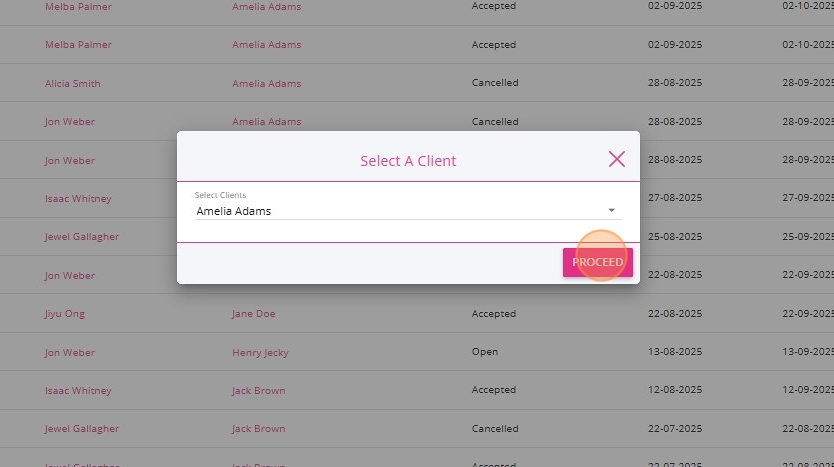The height and width of the screenshot is (467, 834).
Task: Click the 22-09-2025 date in Jane Doe's row
Action: point(808,314)
